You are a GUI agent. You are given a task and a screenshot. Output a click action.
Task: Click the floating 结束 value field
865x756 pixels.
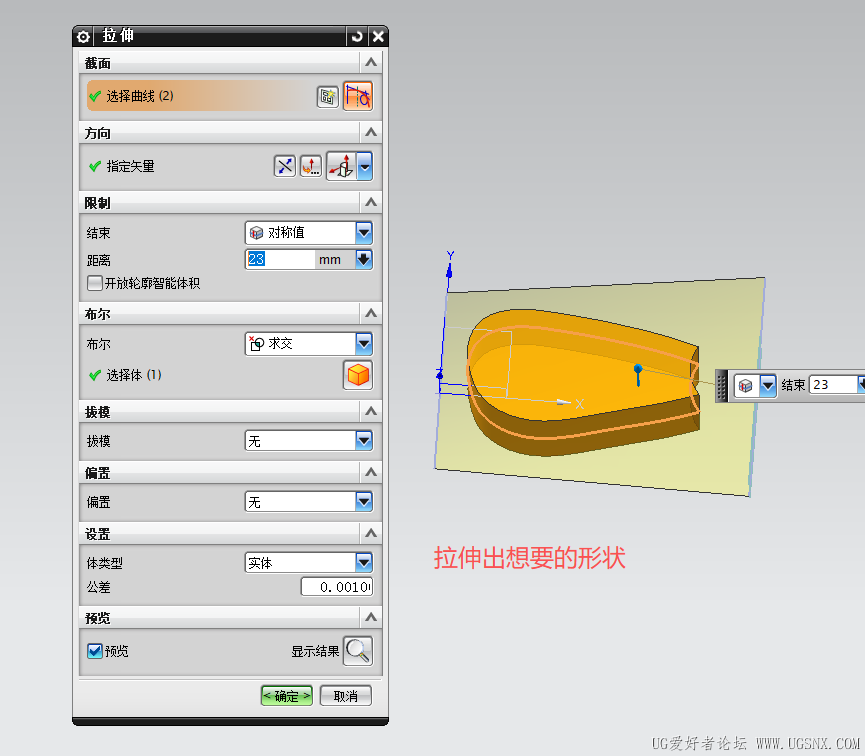(834, 385)
